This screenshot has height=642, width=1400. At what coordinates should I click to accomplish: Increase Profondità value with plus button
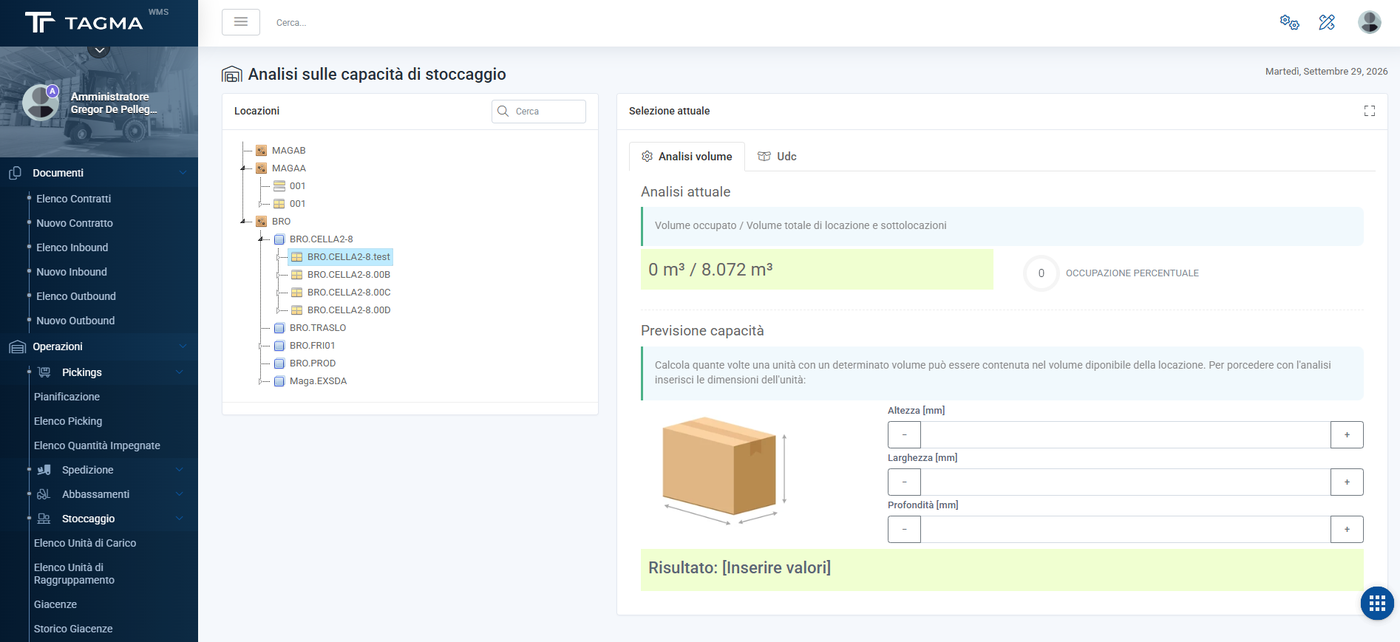point(1347,529)
